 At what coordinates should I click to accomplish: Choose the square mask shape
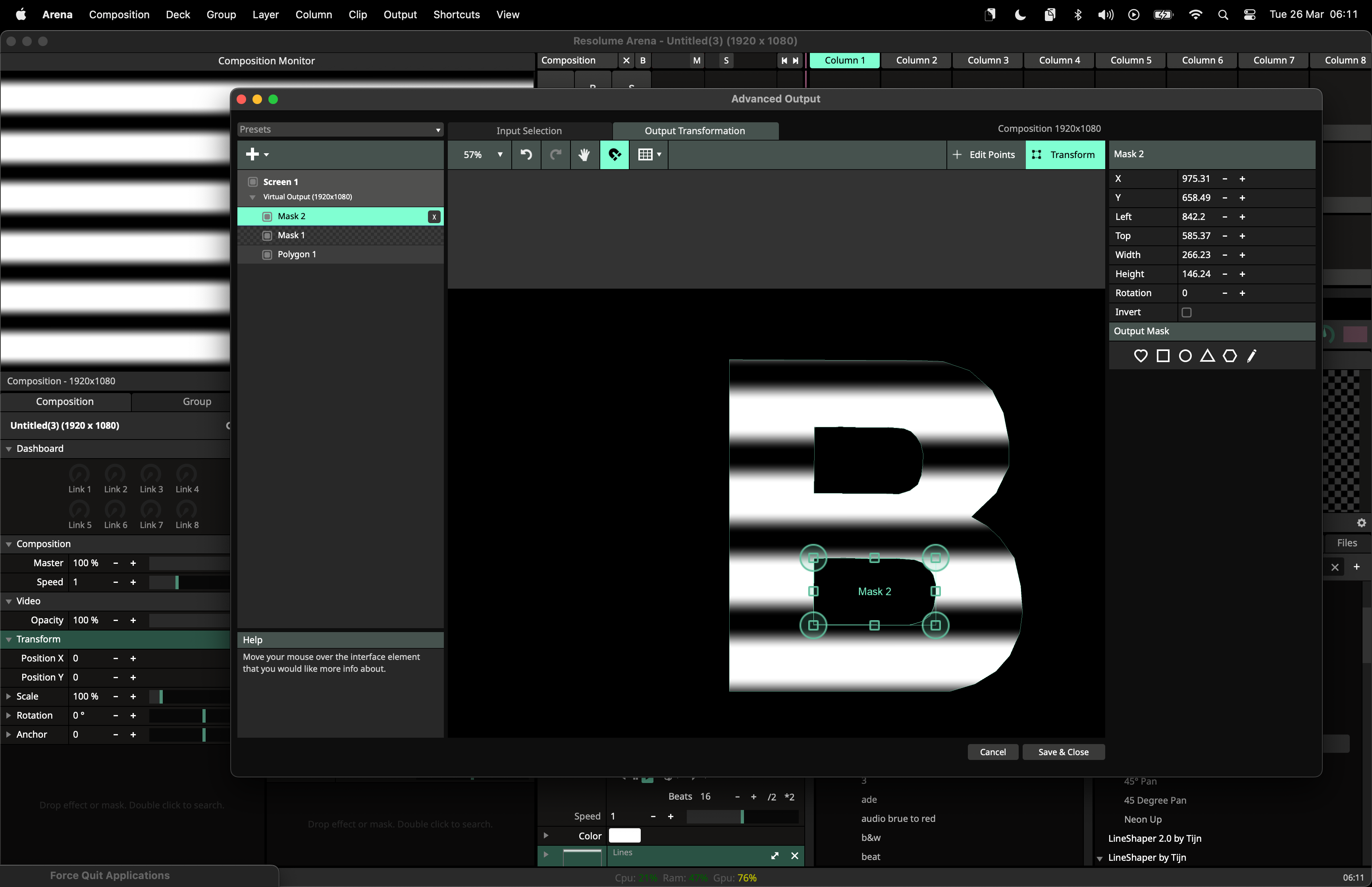pos(1162,356)
